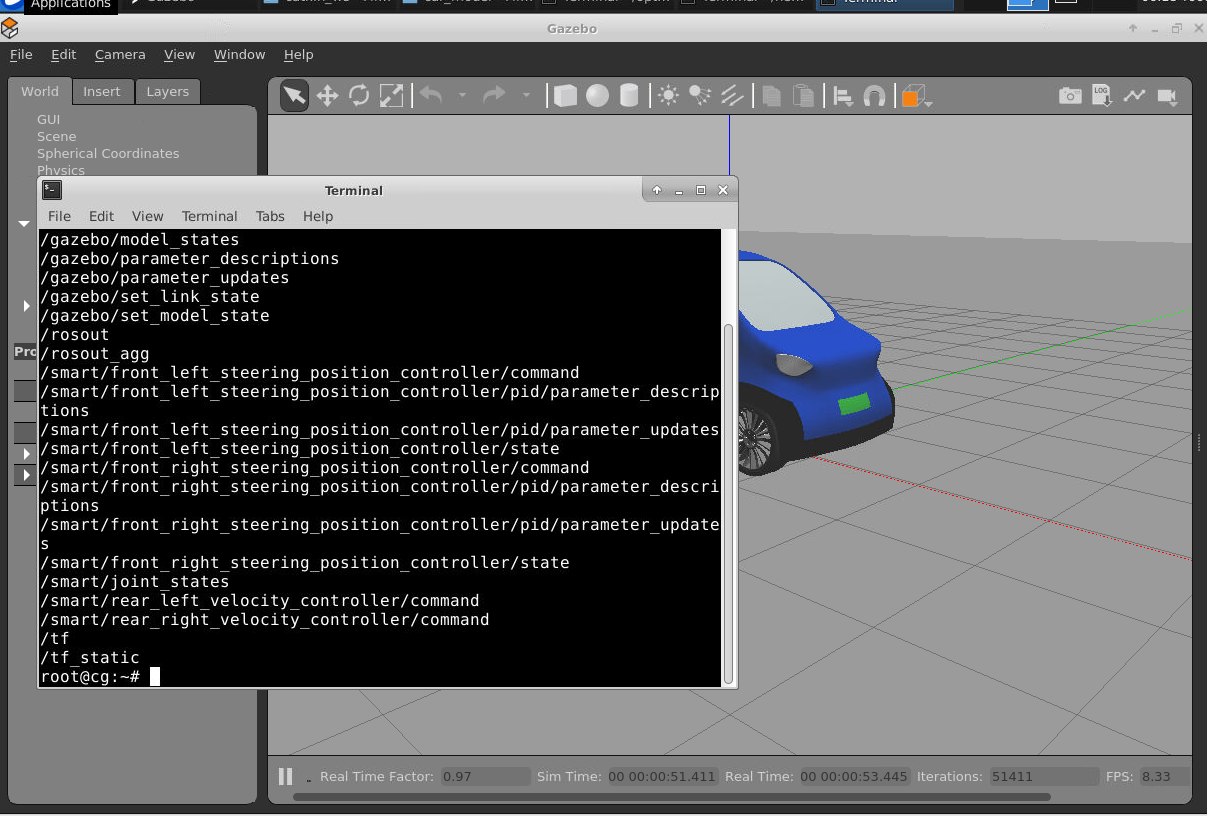Select the Translate mode tool
This screenshot has height=816, width=1207.
click(327, 96)
